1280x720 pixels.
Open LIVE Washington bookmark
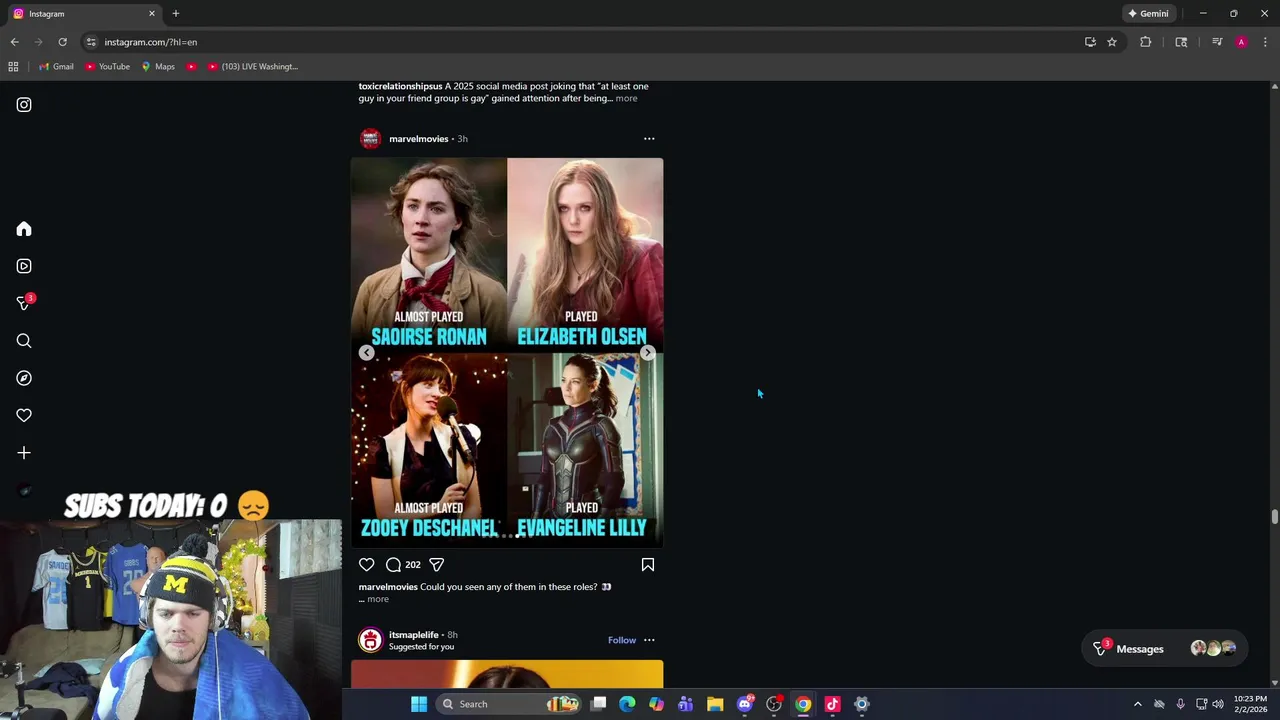[x=253, y=67]
